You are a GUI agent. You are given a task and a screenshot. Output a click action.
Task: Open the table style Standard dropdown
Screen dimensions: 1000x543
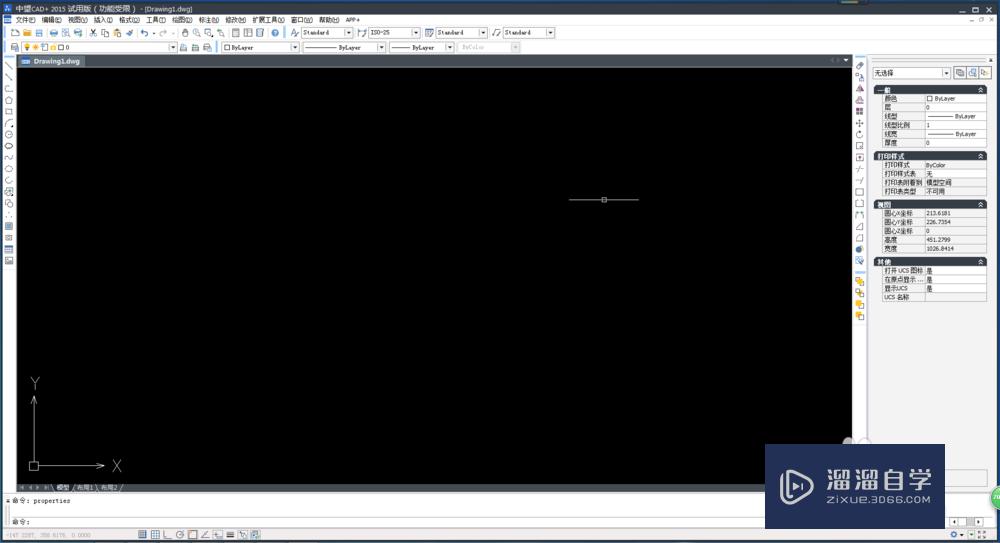(x=483, y=33)
